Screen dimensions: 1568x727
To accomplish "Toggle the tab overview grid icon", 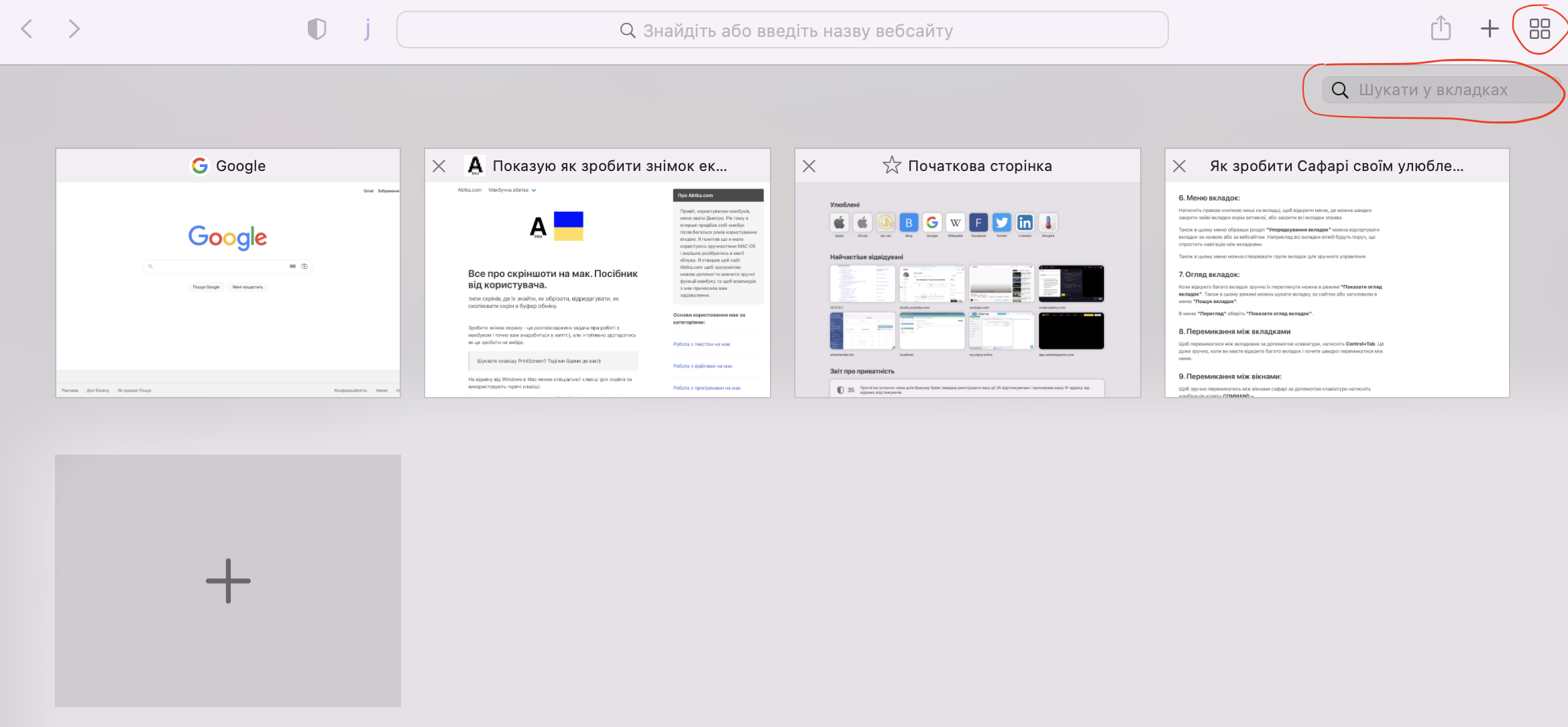I will (1539, 29).
